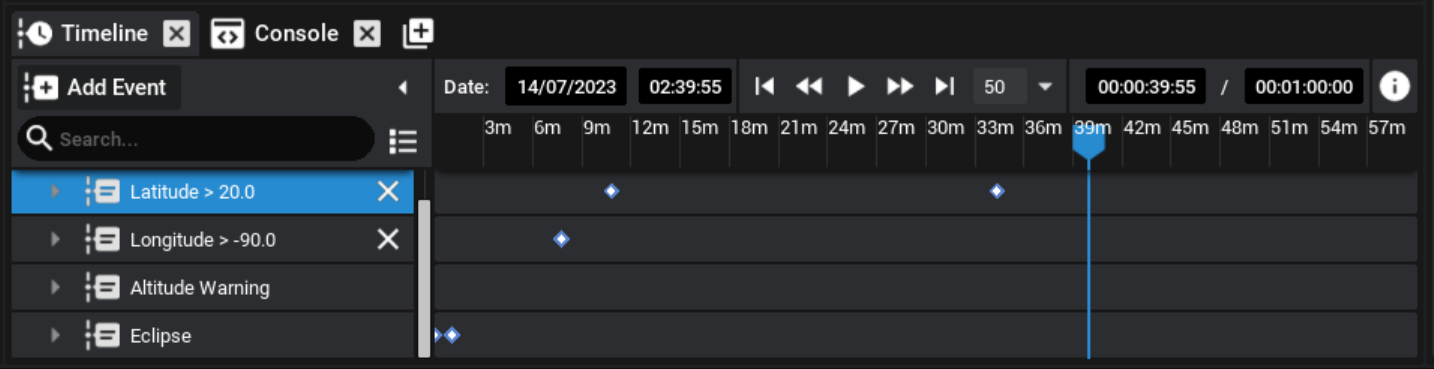Click the rewind playback icon
The height and width of the screenshot is (369, 1434).
[x=809, y=86]
